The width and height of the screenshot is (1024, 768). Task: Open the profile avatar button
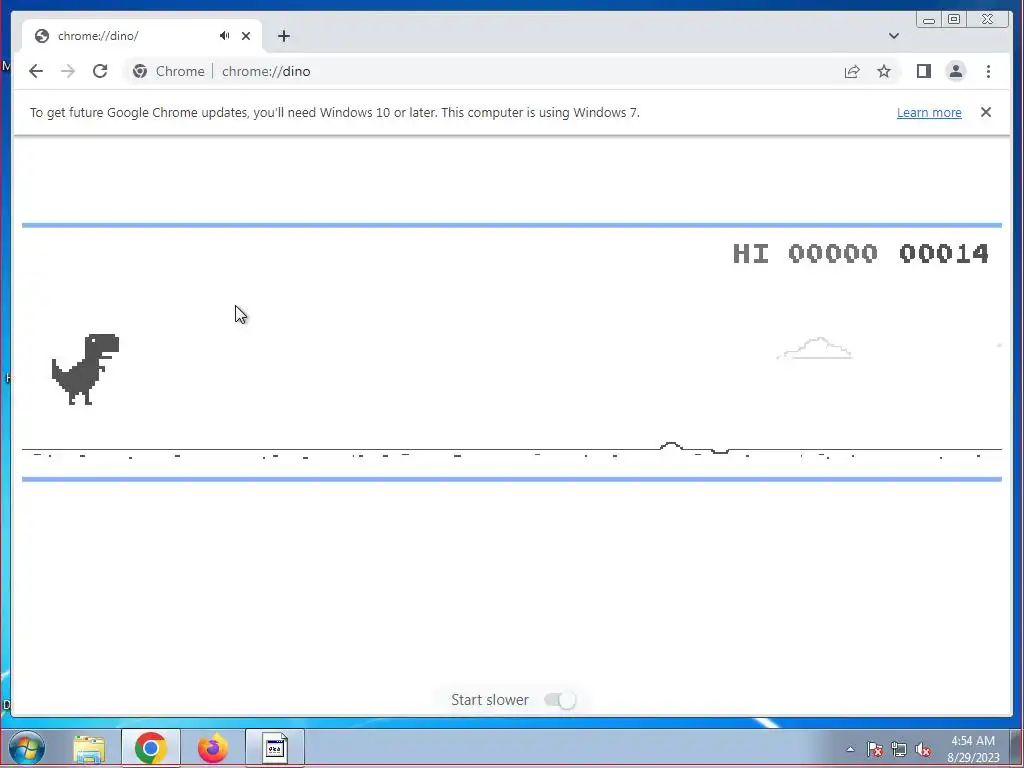pos(955,71)
